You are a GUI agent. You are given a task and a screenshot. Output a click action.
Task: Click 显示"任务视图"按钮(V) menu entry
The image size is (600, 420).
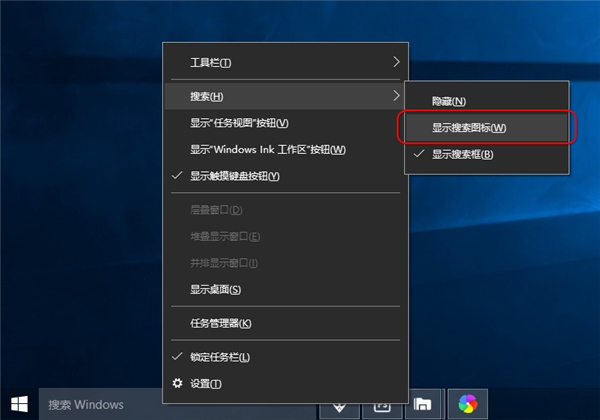click(x=239, y=122)
